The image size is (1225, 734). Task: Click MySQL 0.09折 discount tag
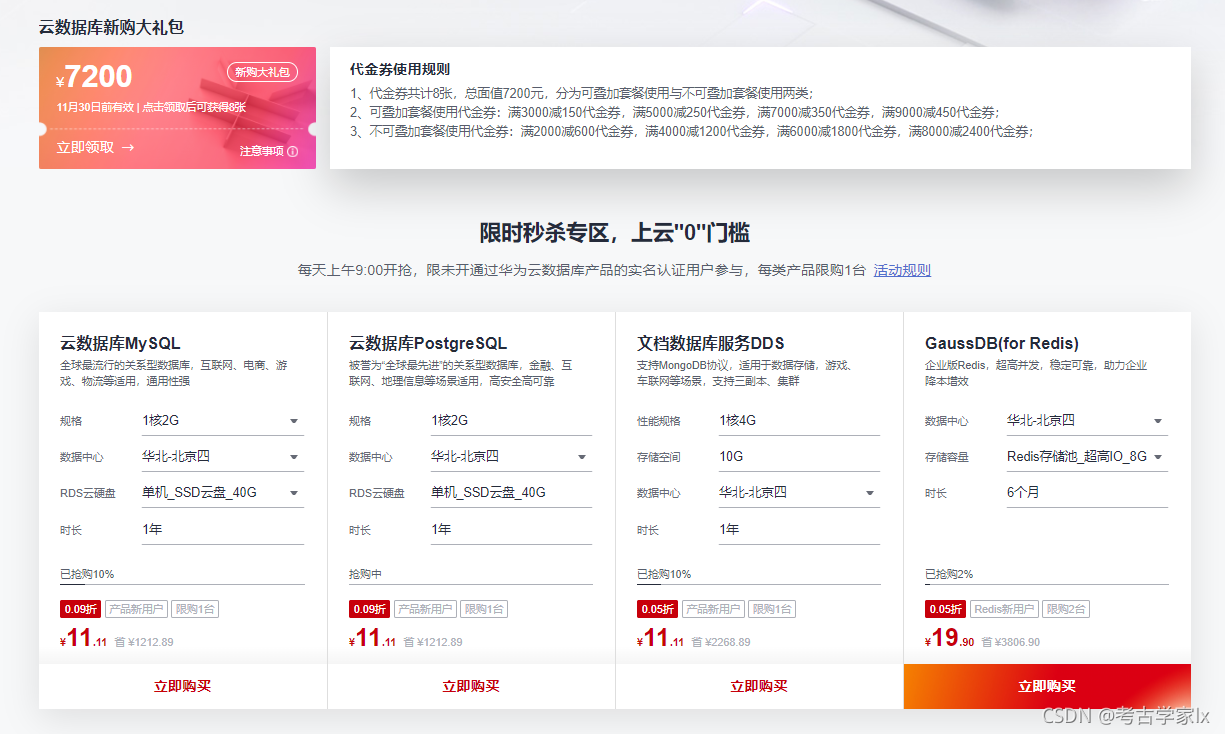(x=80, y=609)
